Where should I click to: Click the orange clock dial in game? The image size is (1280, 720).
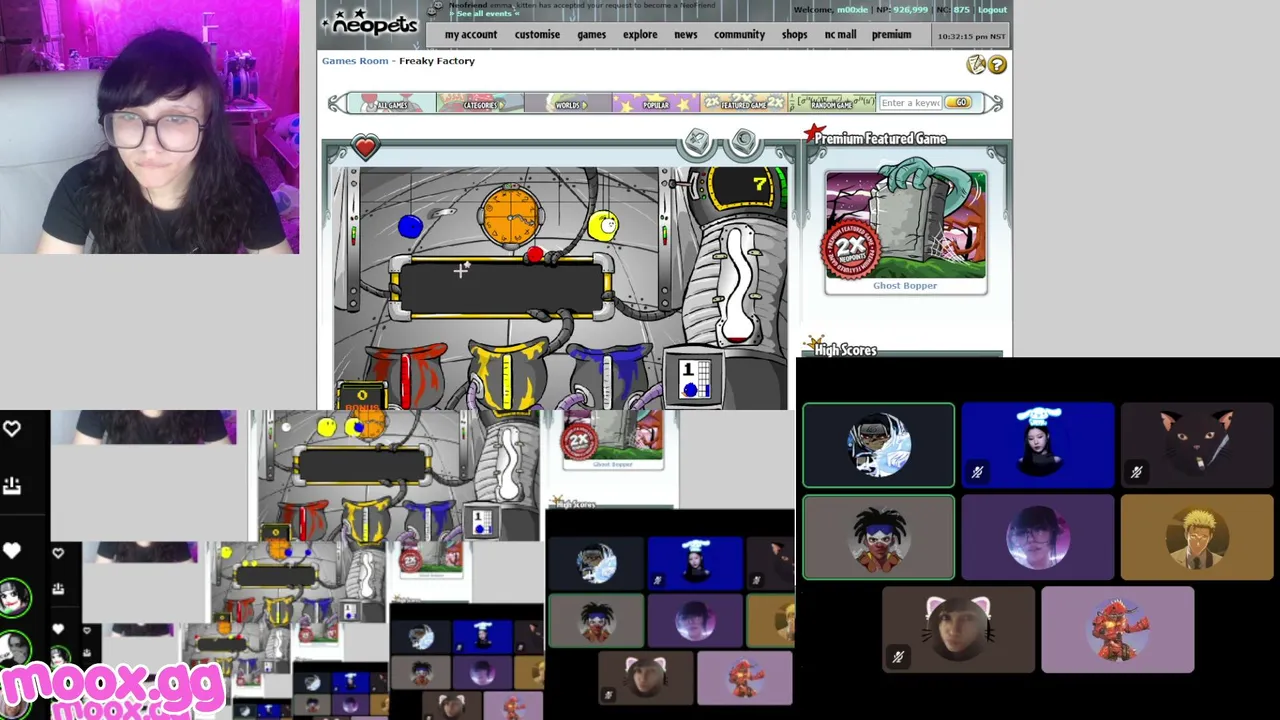tap(511, 216)
